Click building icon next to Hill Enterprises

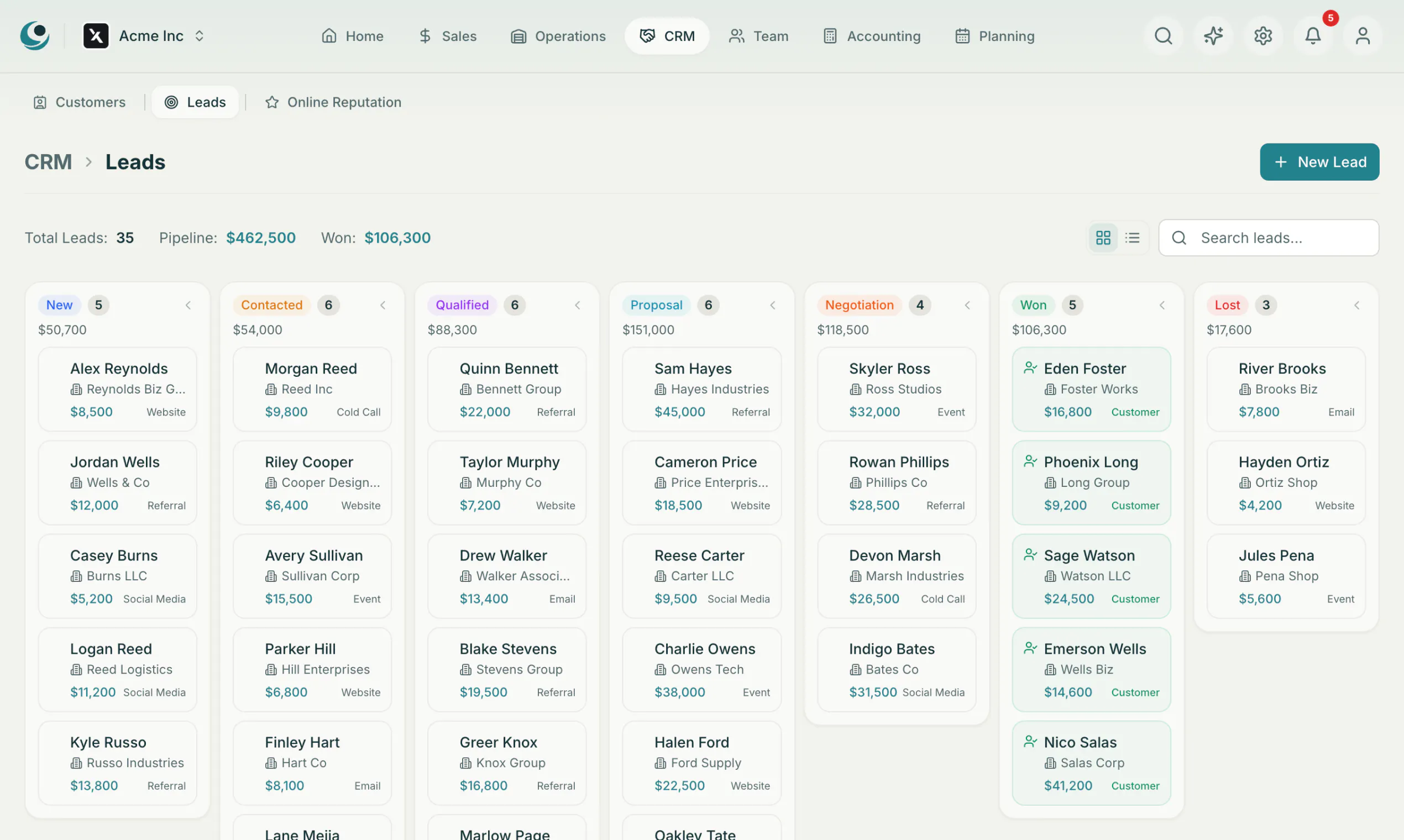[271, 670]
